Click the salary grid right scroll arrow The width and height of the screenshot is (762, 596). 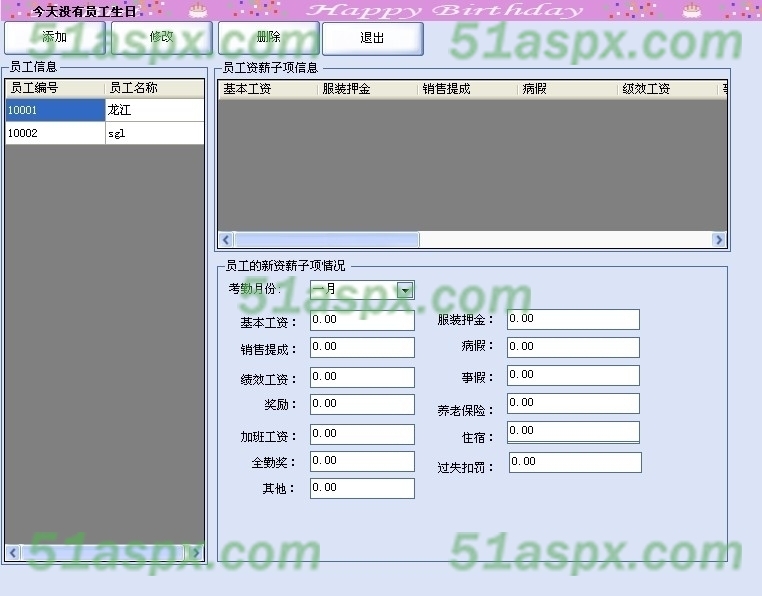coord(719,240)
